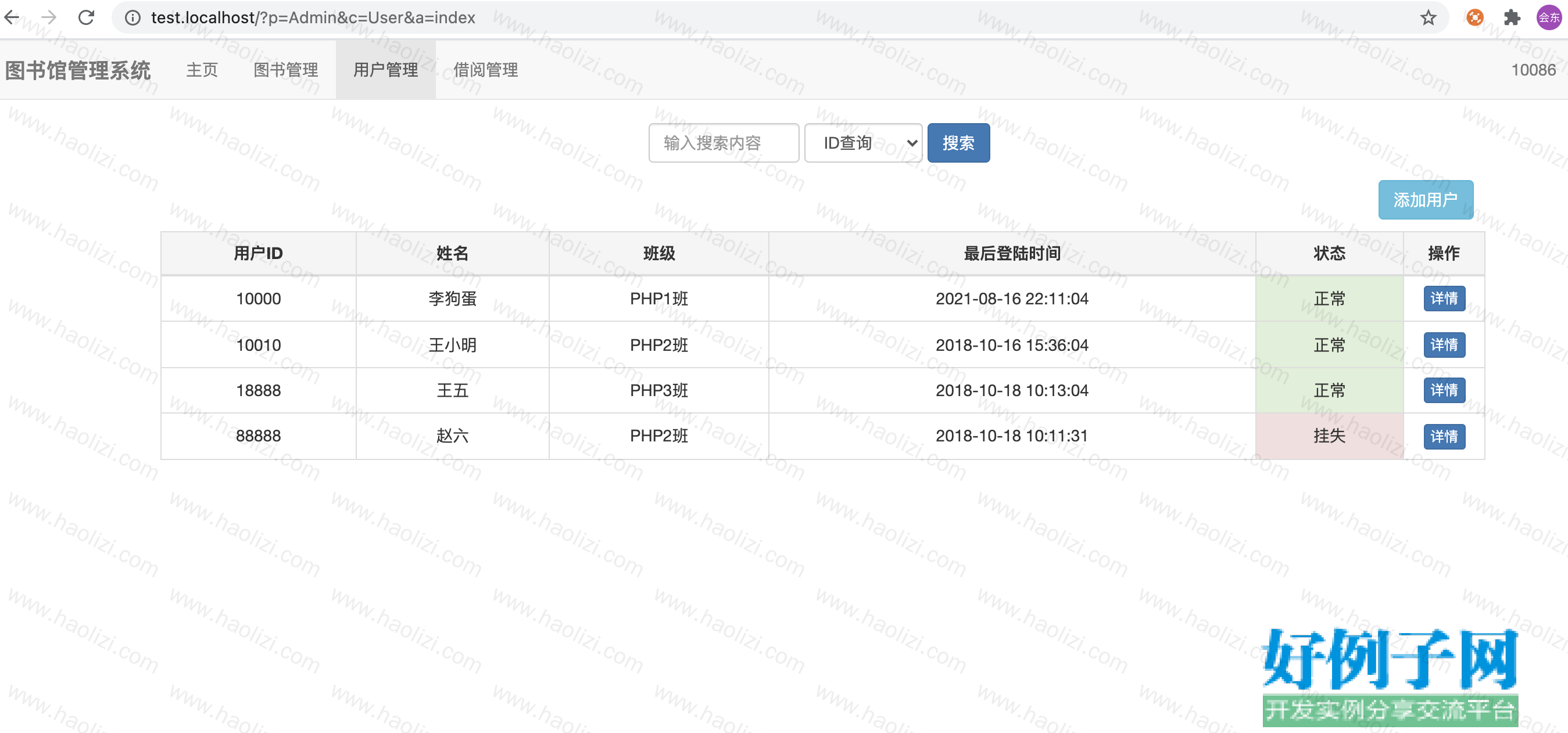The height and width of the screenshot is (733, 1568).
Task: Click the 搜索 button
Action: pos(958,143)
